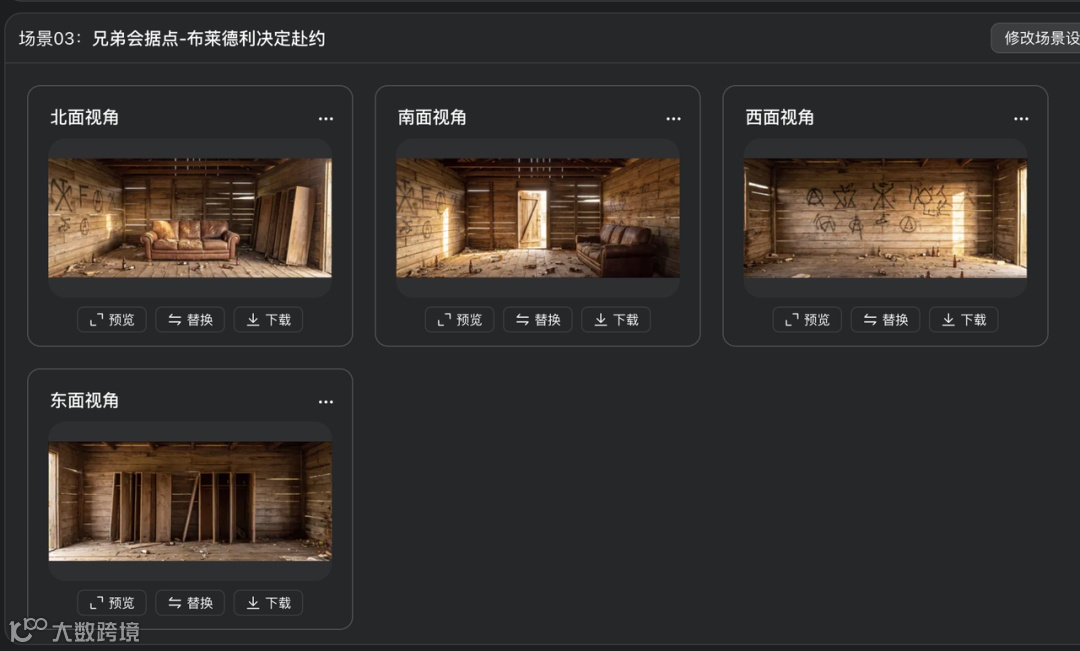Open the more-options menu for 北面视角
Image resolution: width=1080 pixels, height=651 pixels.
point(326,118)
